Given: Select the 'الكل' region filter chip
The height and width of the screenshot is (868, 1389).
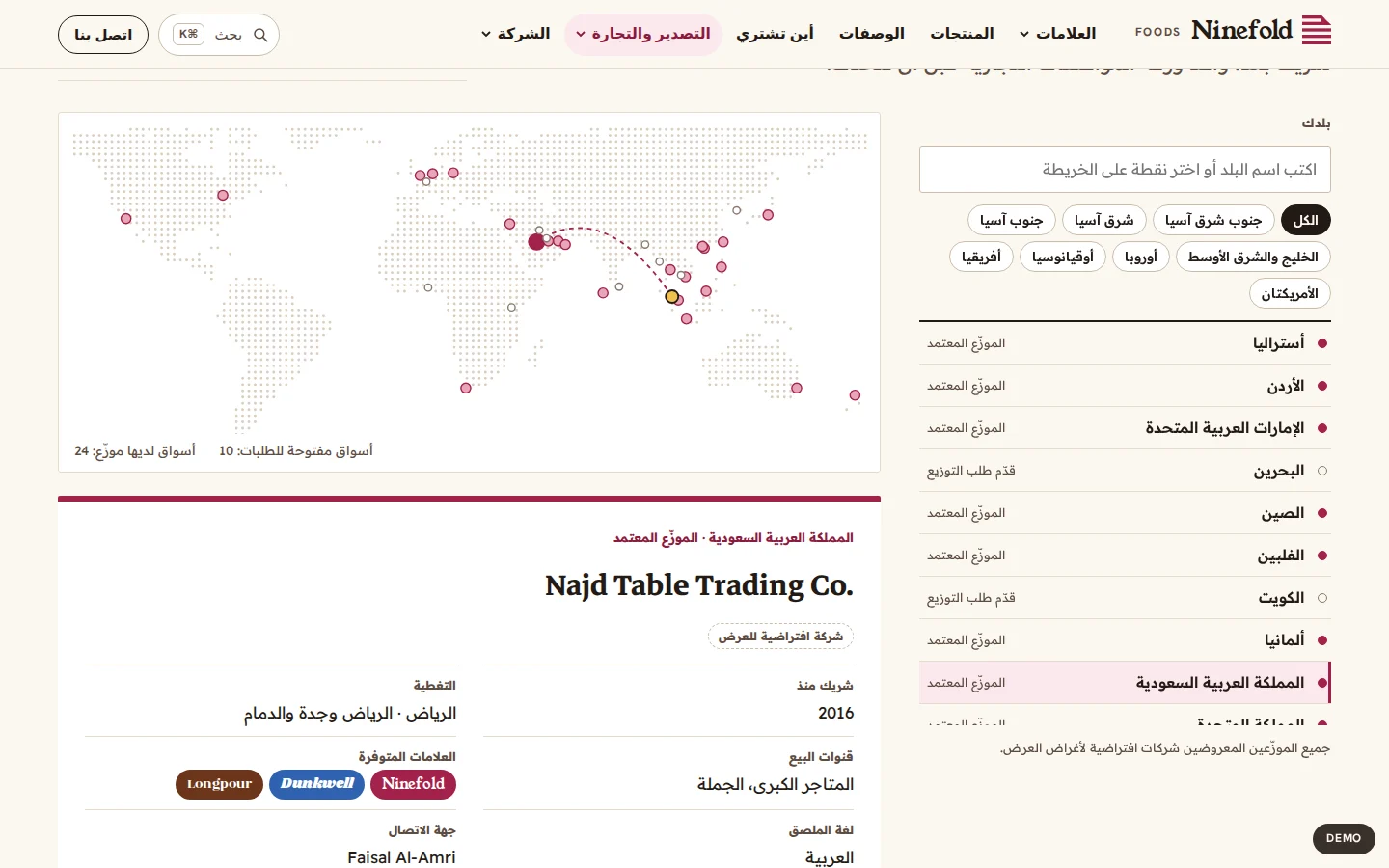Looking at the screenshot, I should [1306, 220].
